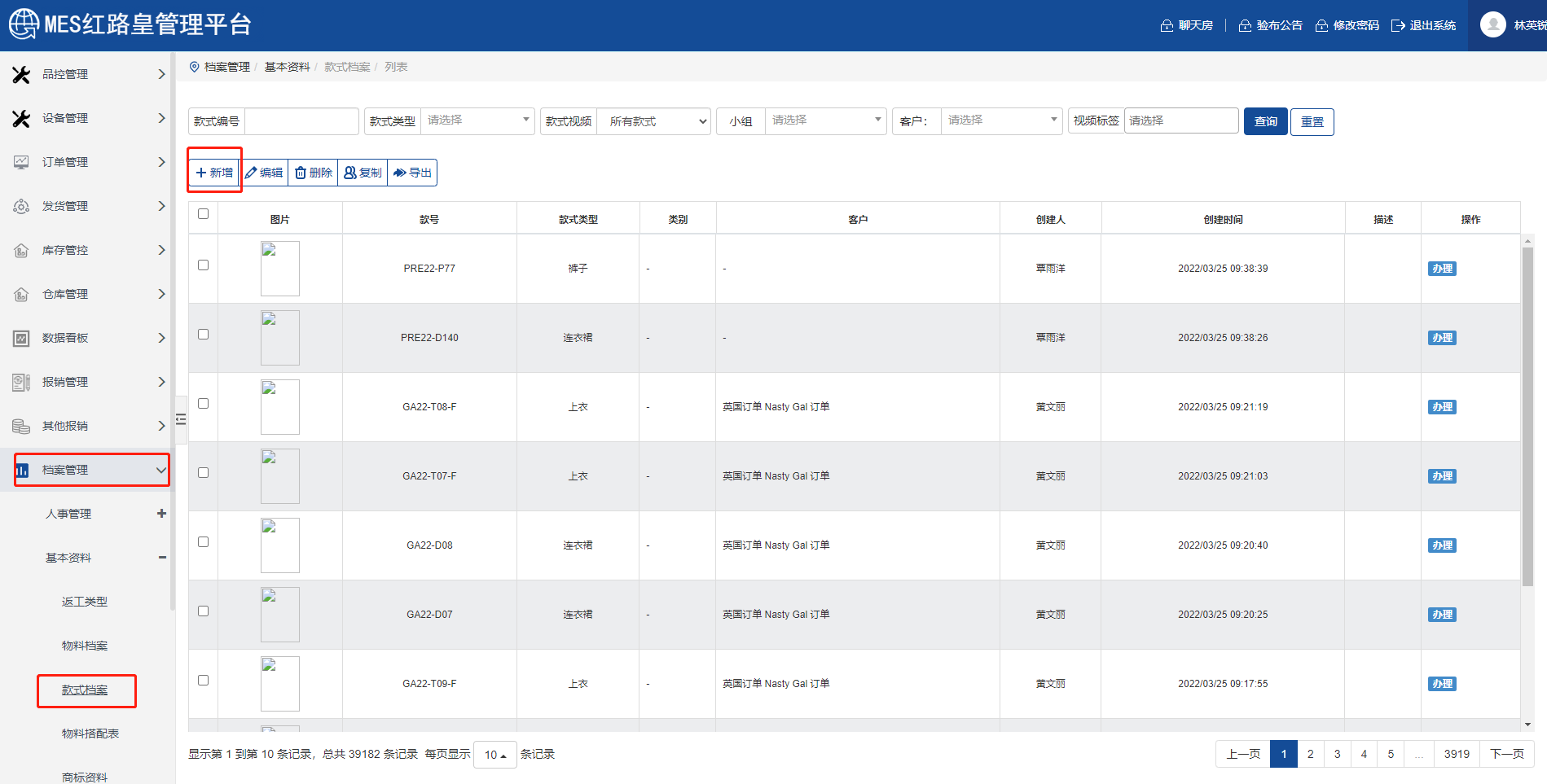Open 聊天房 chat room in header
This screenshot has height=784, width=1547.
[1187, 25]
